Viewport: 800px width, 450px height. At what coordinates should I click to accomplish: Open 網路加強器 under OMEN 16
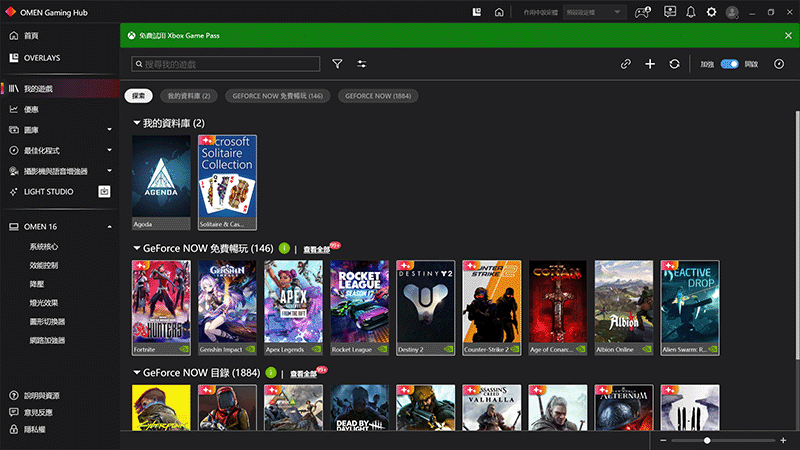coord(47,340)
